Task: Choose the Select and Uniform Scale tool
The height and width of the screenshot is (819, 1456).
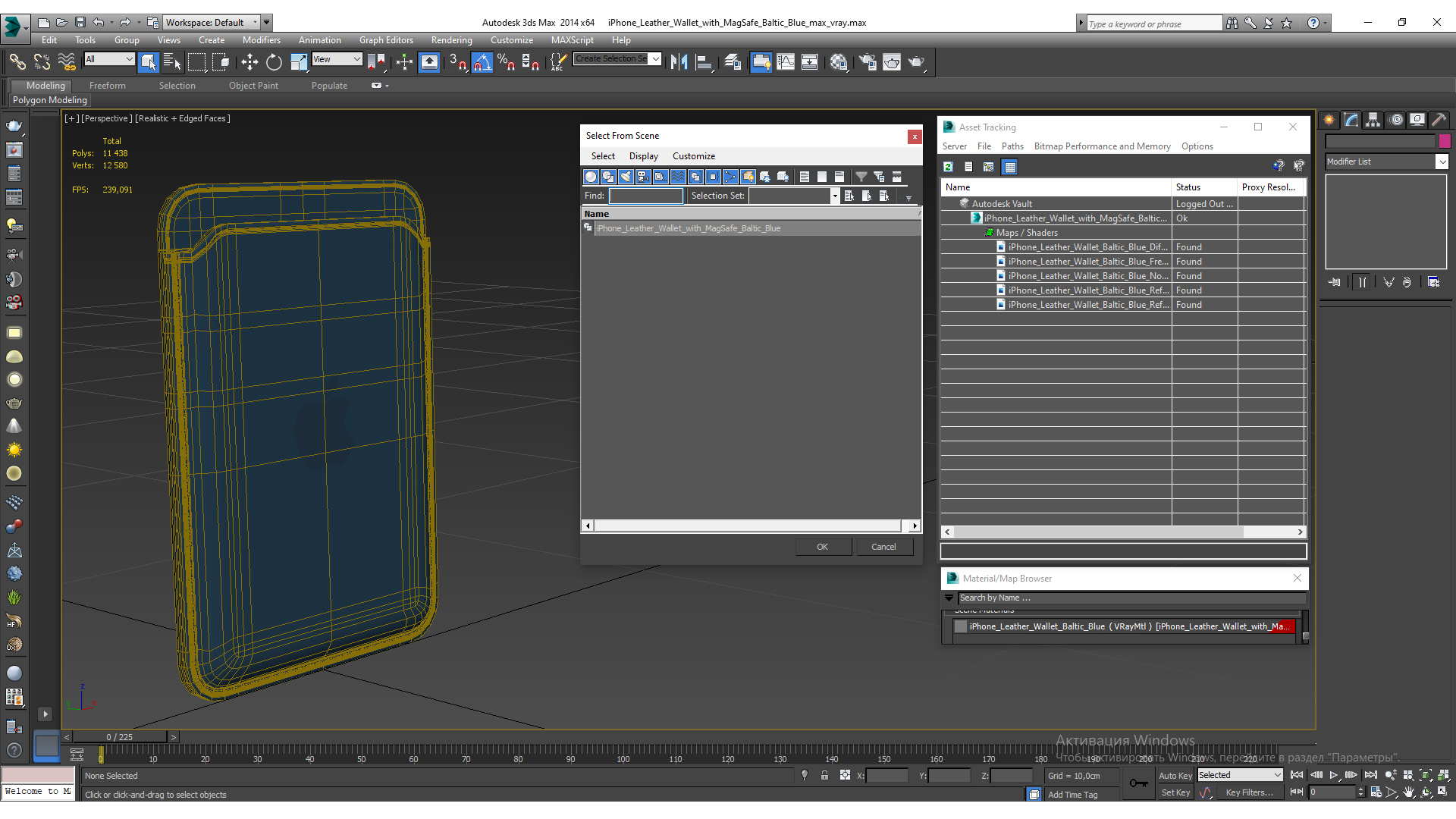Action: point(299,61)
